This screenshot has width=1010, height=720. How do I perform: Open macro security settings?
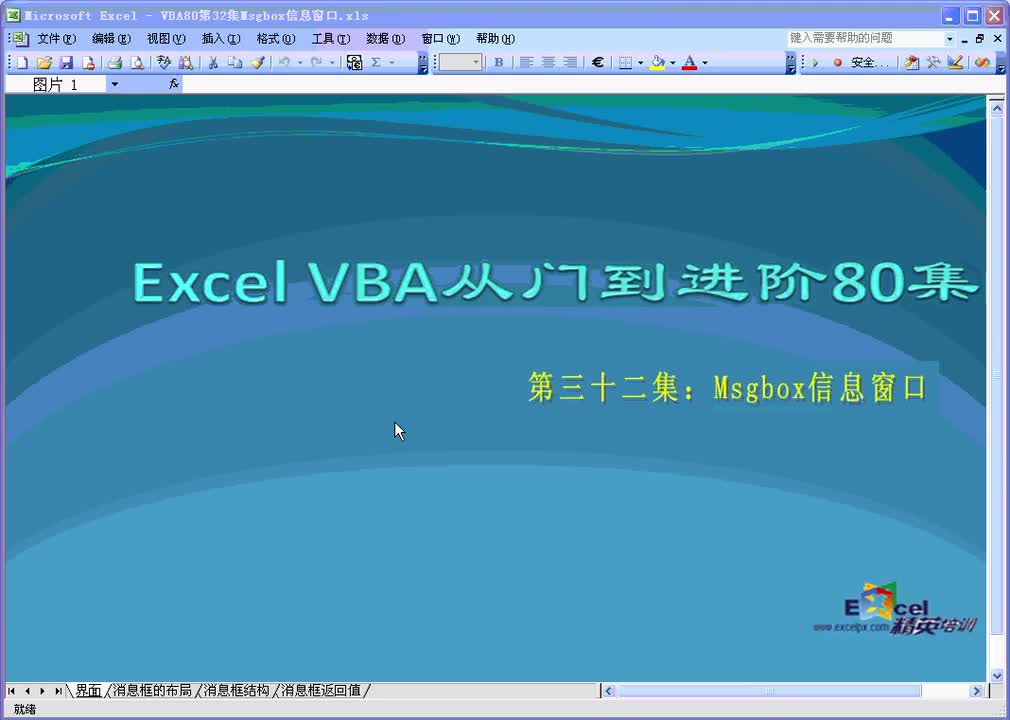click(x=870, y=62)
